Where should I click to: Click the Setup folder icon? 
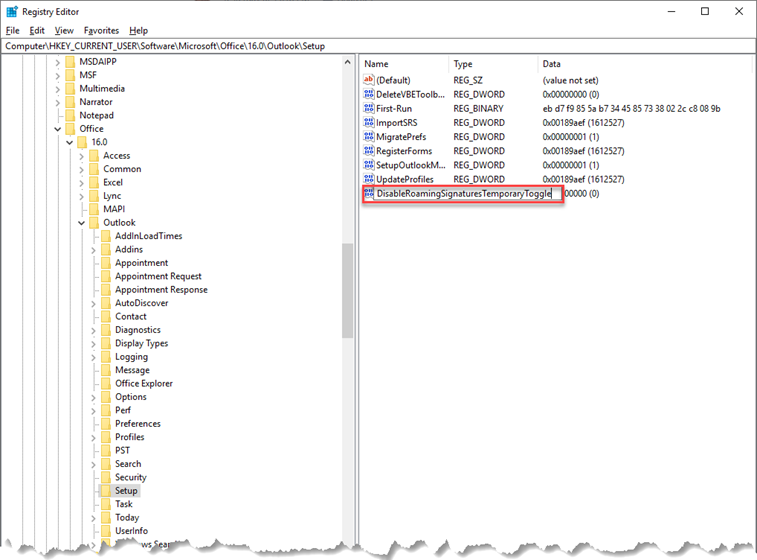[x=106, y=491]
